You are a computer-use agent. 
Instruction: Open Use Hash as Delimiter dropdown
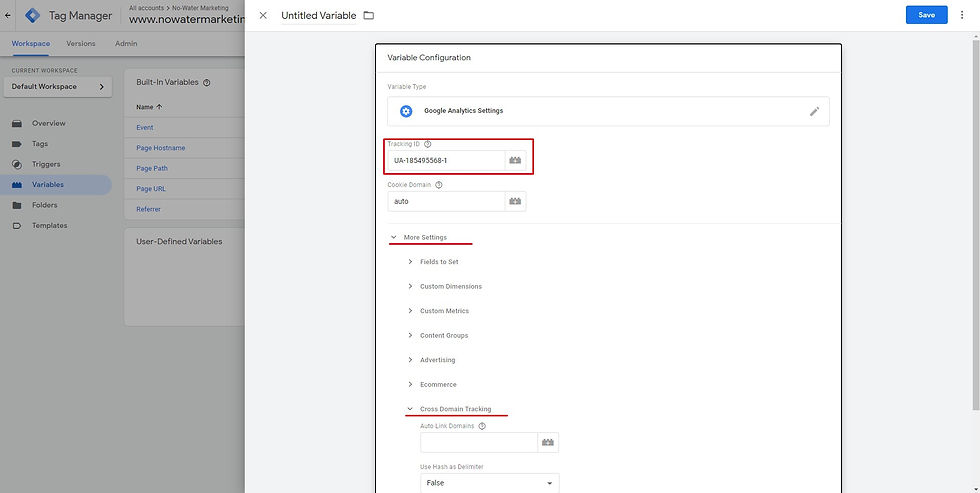click(490, 483)
